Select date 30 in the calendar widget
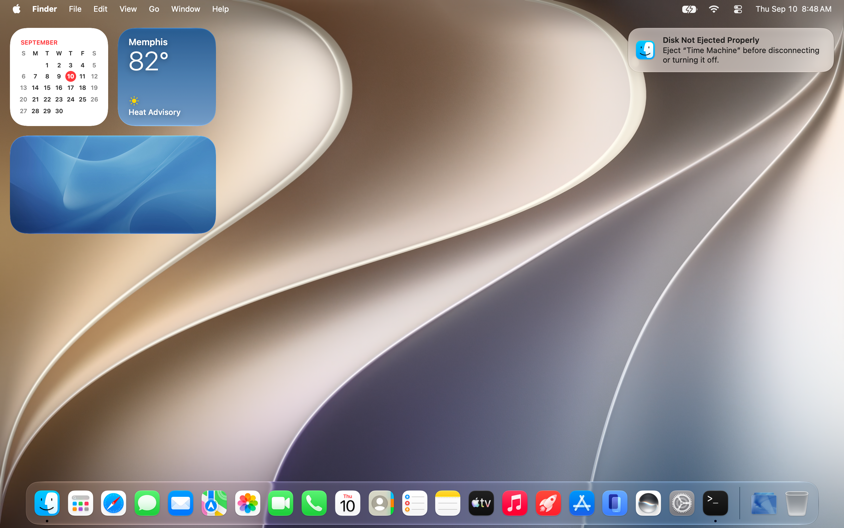This screenshot has width=844, height=528. (59, 111)
